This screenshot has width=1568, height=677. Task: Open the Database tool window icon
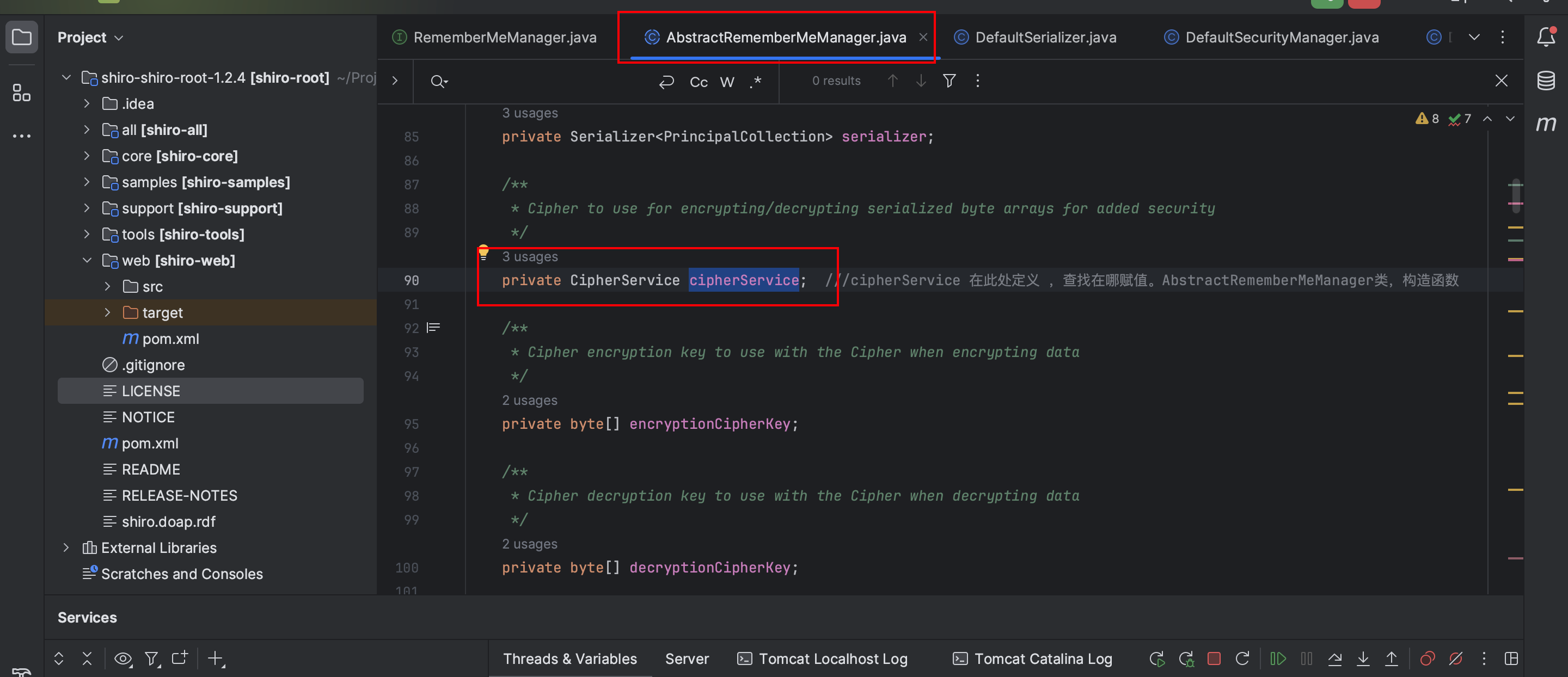point(1546,81)
